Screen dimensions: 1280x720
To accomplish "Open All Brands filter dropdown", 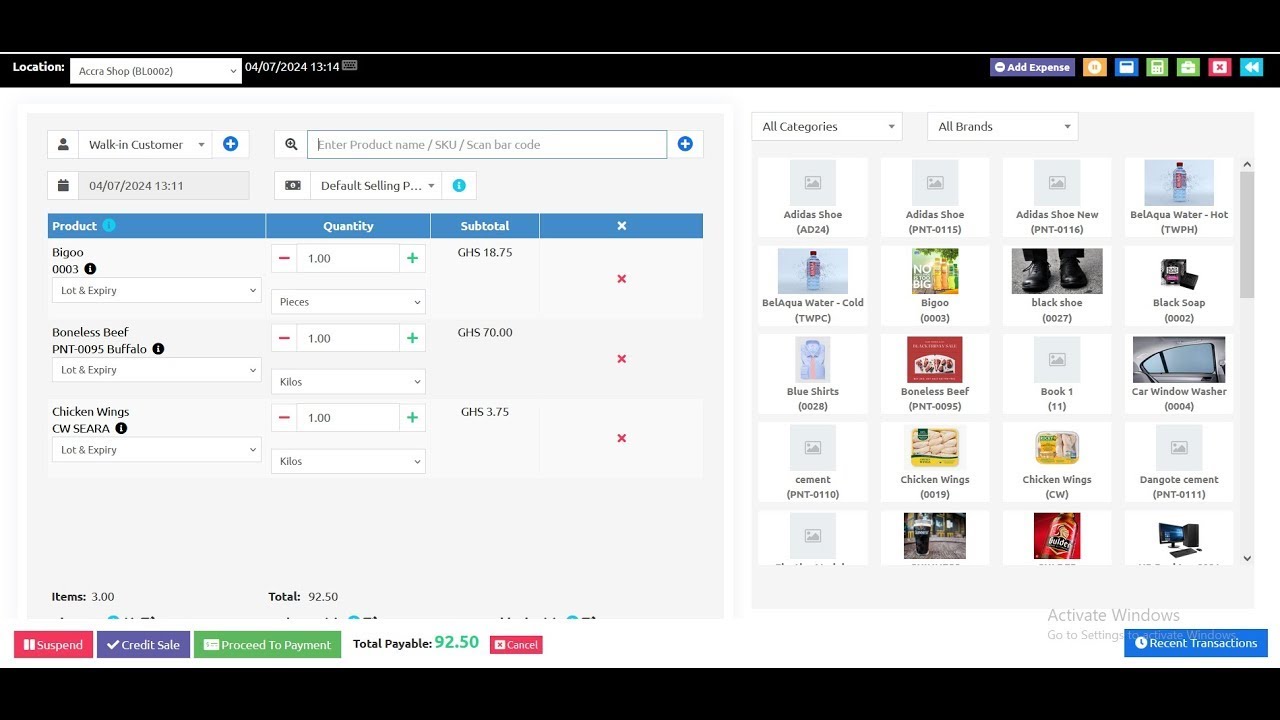I will coord(1003,126).
